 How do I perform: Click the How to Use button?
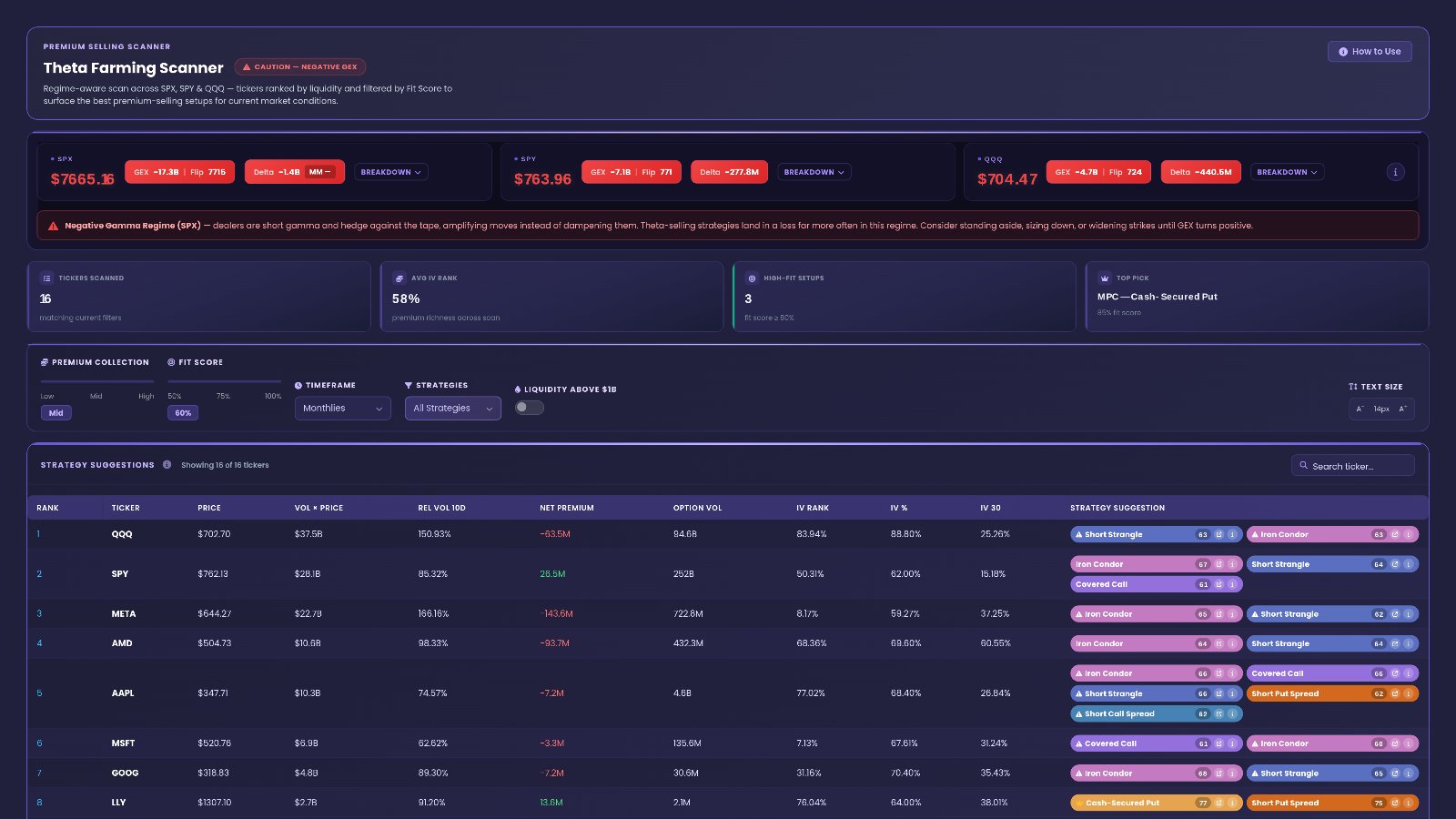click(1370, 52)
